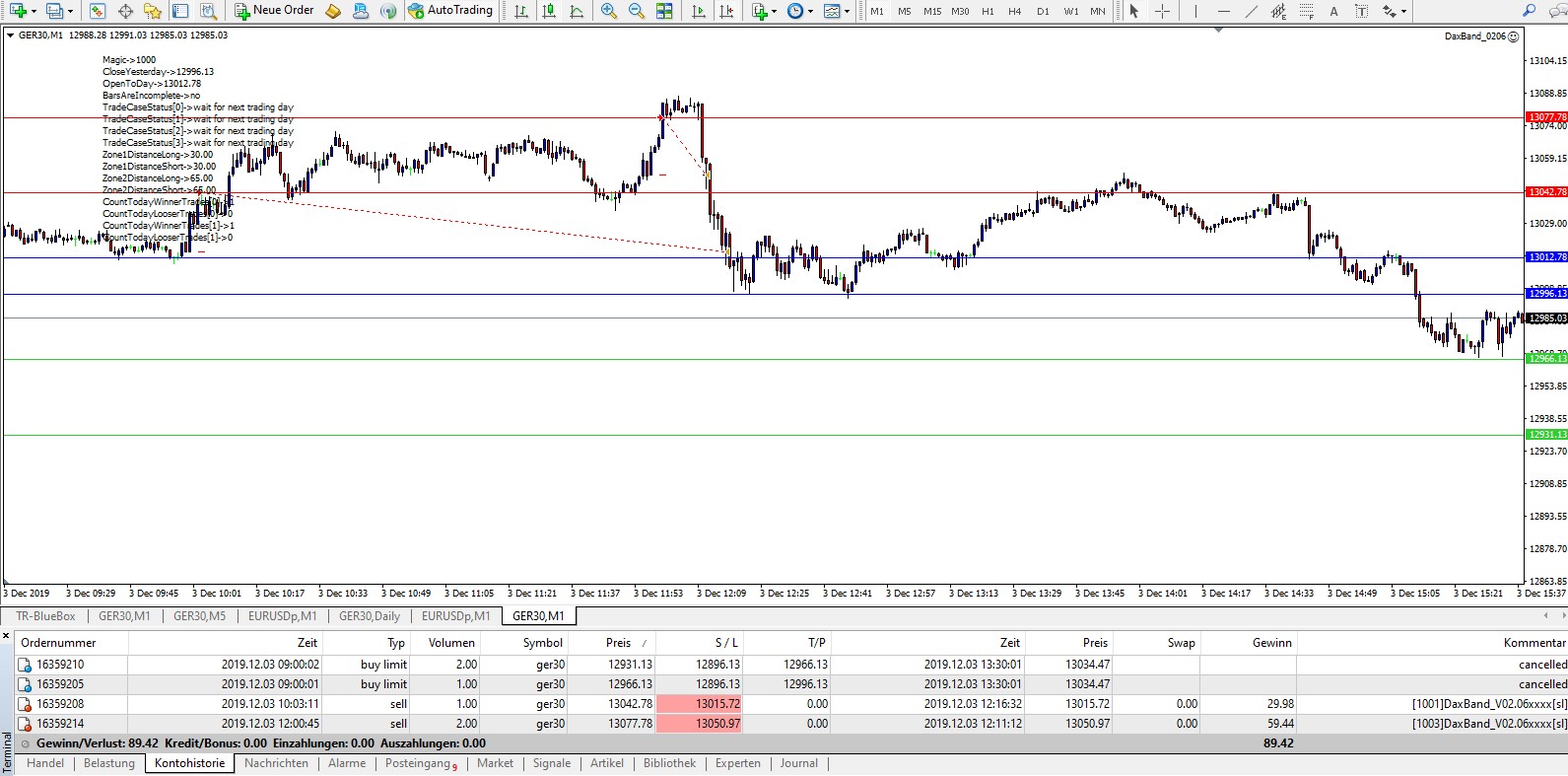1568x776 pixels.
Task: Sort orders by the Gewinn column header
Action: click(1271, 643)
